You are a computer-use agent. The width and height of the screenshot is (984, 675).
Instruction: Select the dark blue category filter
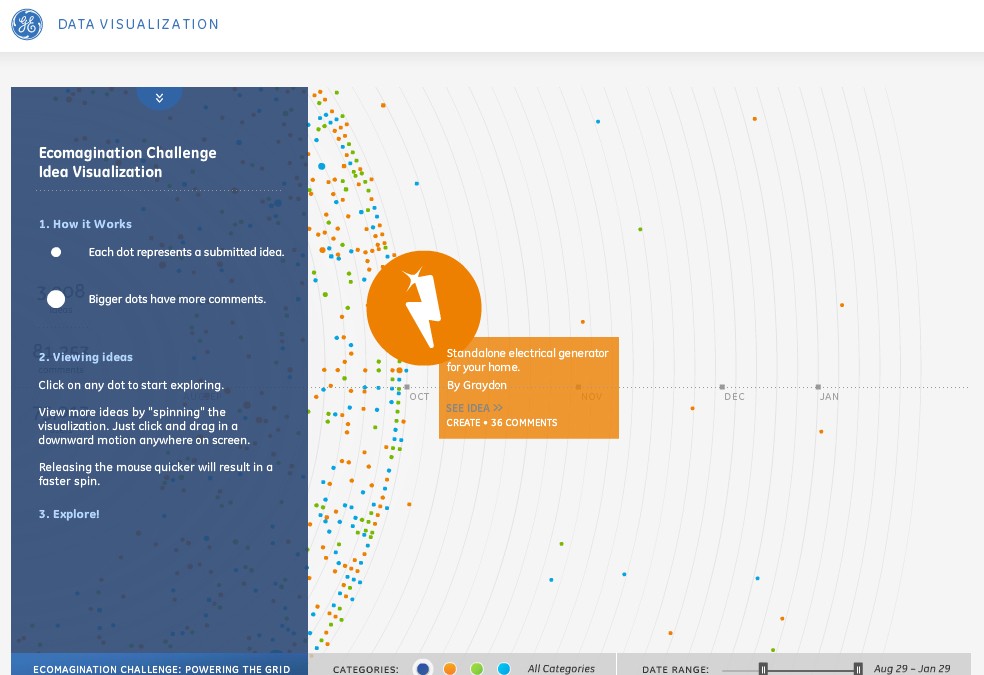pyautogui.click(x=423, y=669)
